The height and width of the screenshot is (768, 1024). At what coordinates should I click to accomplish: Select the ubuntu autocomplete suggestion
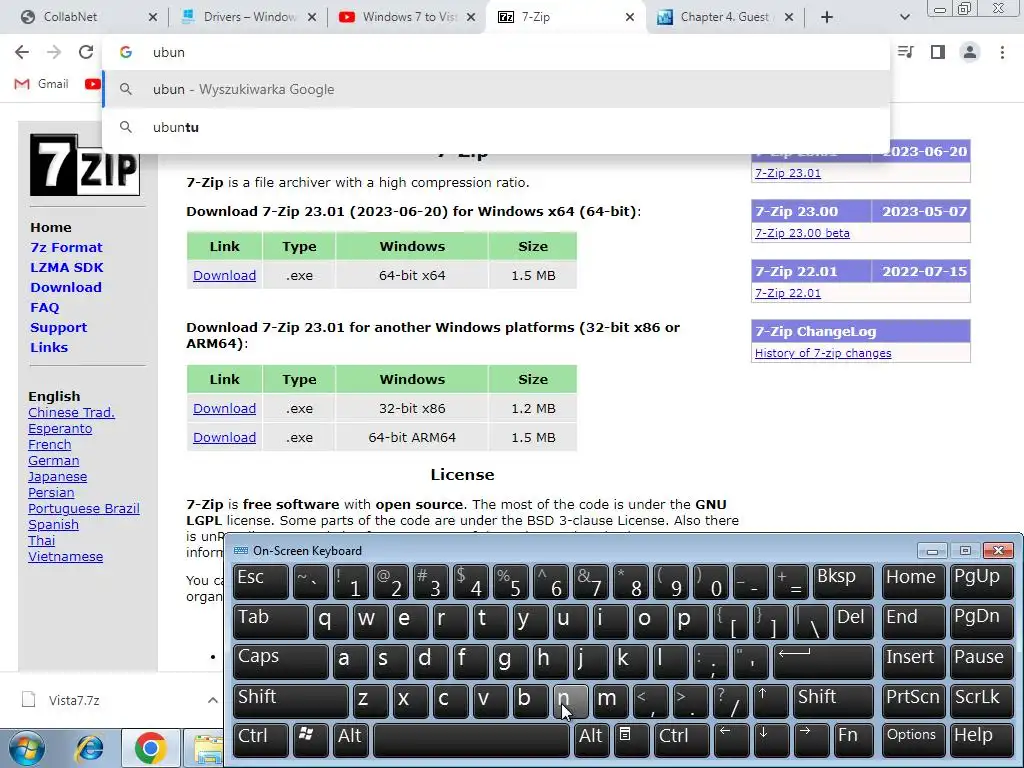click(496, 127)
